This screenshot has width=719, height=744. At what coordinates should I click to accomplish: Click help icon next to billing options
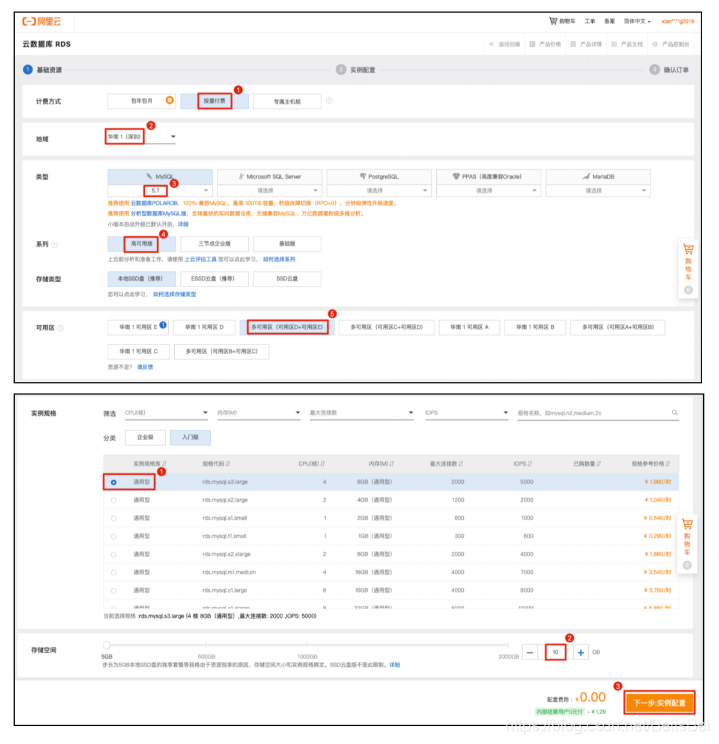[329, 101]
